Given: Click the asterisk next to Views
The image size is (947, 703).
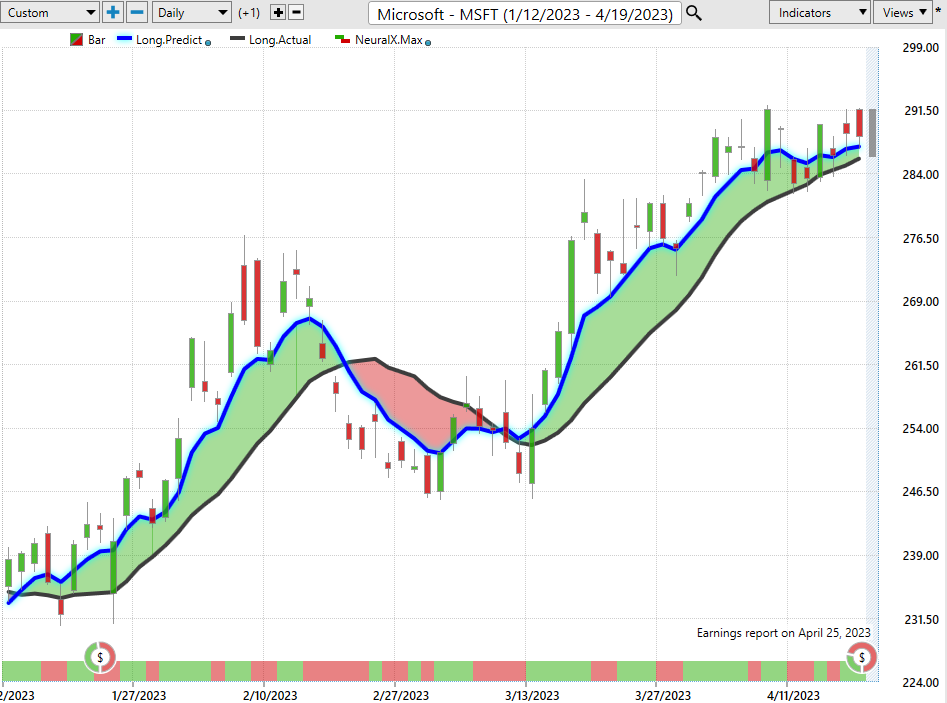Looking at the screenshot, I should (939, 11).
